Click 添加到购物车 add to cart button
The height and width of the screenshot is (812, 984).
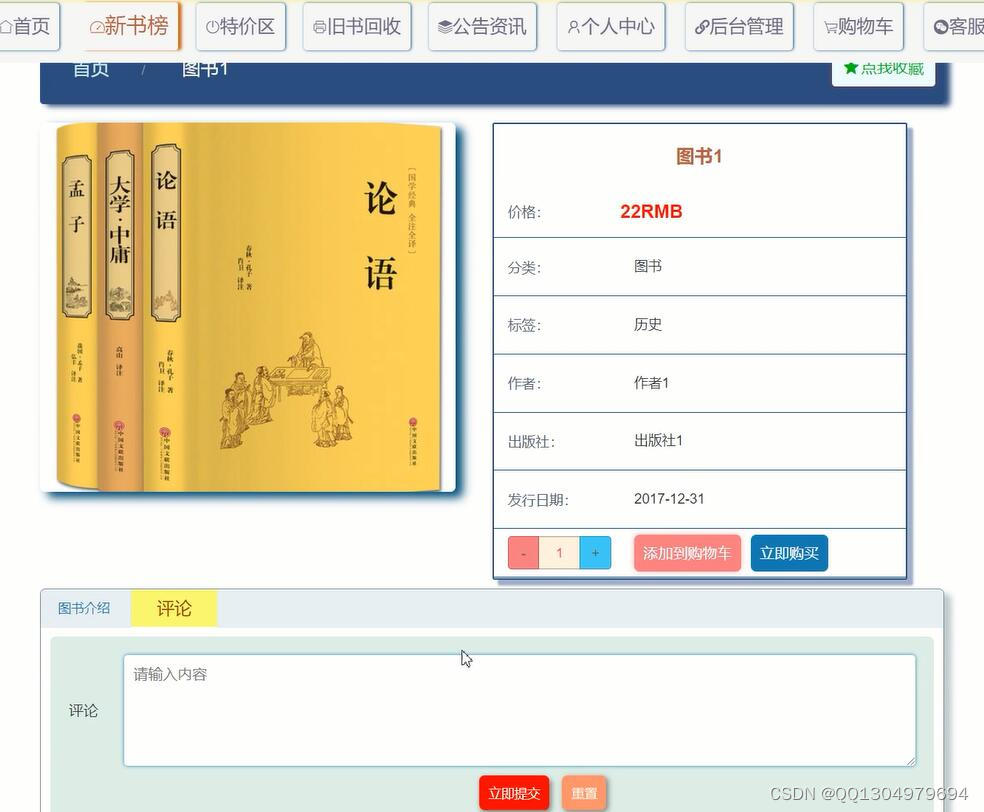pyautogui.click(x=687, y=553)
